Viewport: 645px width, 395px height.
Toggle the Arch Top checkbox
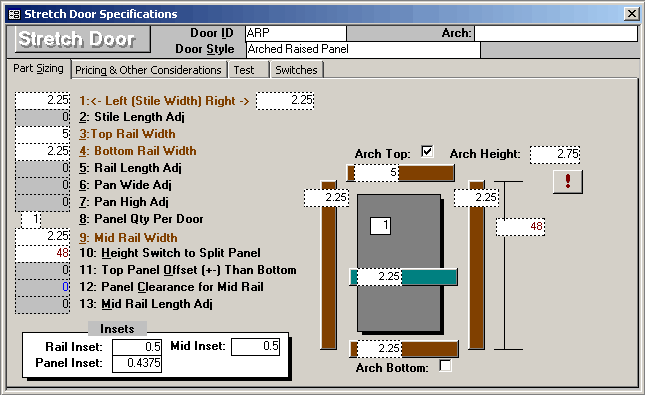pos(427,151)
